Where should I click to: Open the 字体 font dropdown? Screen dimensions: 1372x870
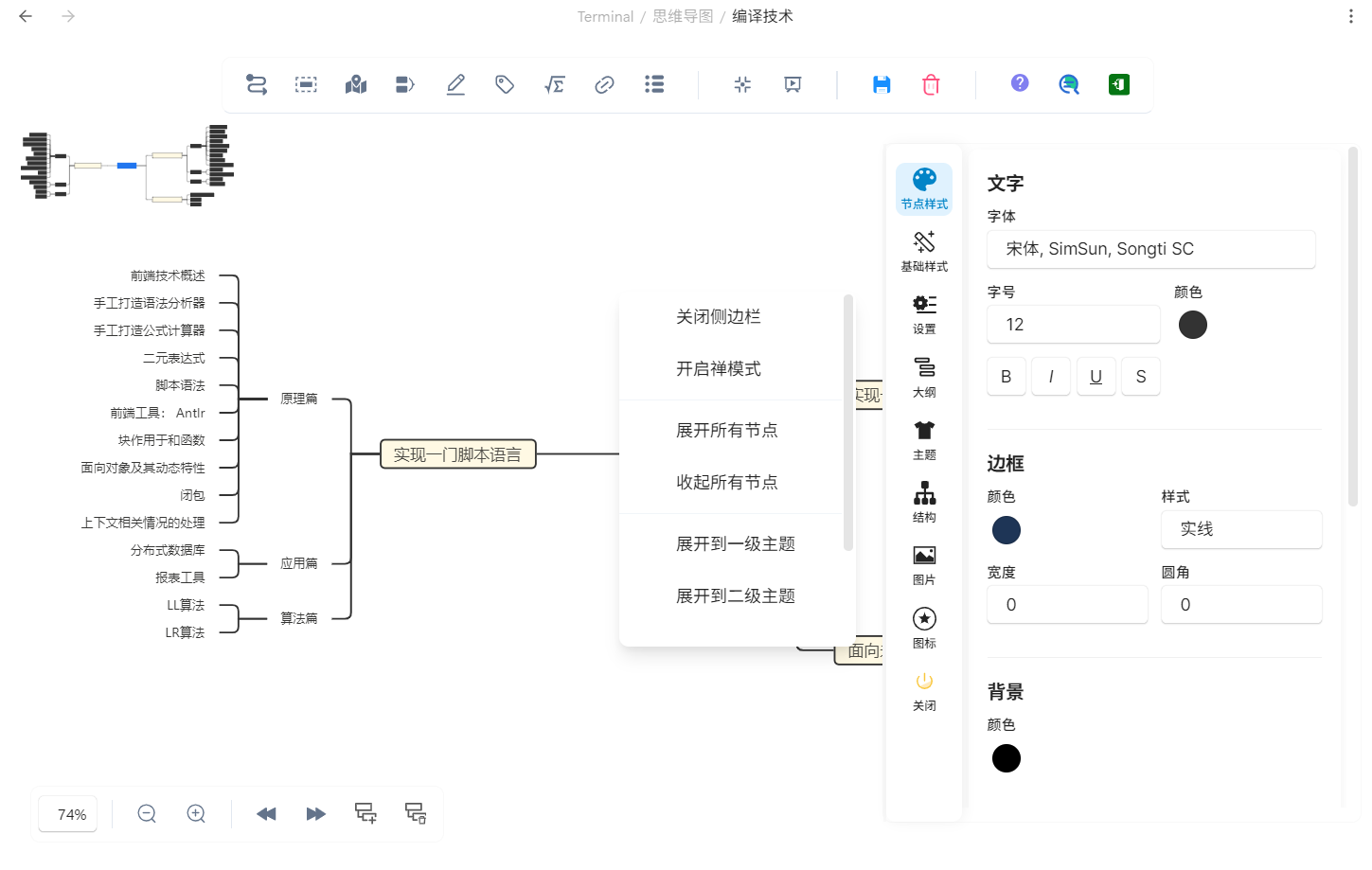click(1151, 249)
